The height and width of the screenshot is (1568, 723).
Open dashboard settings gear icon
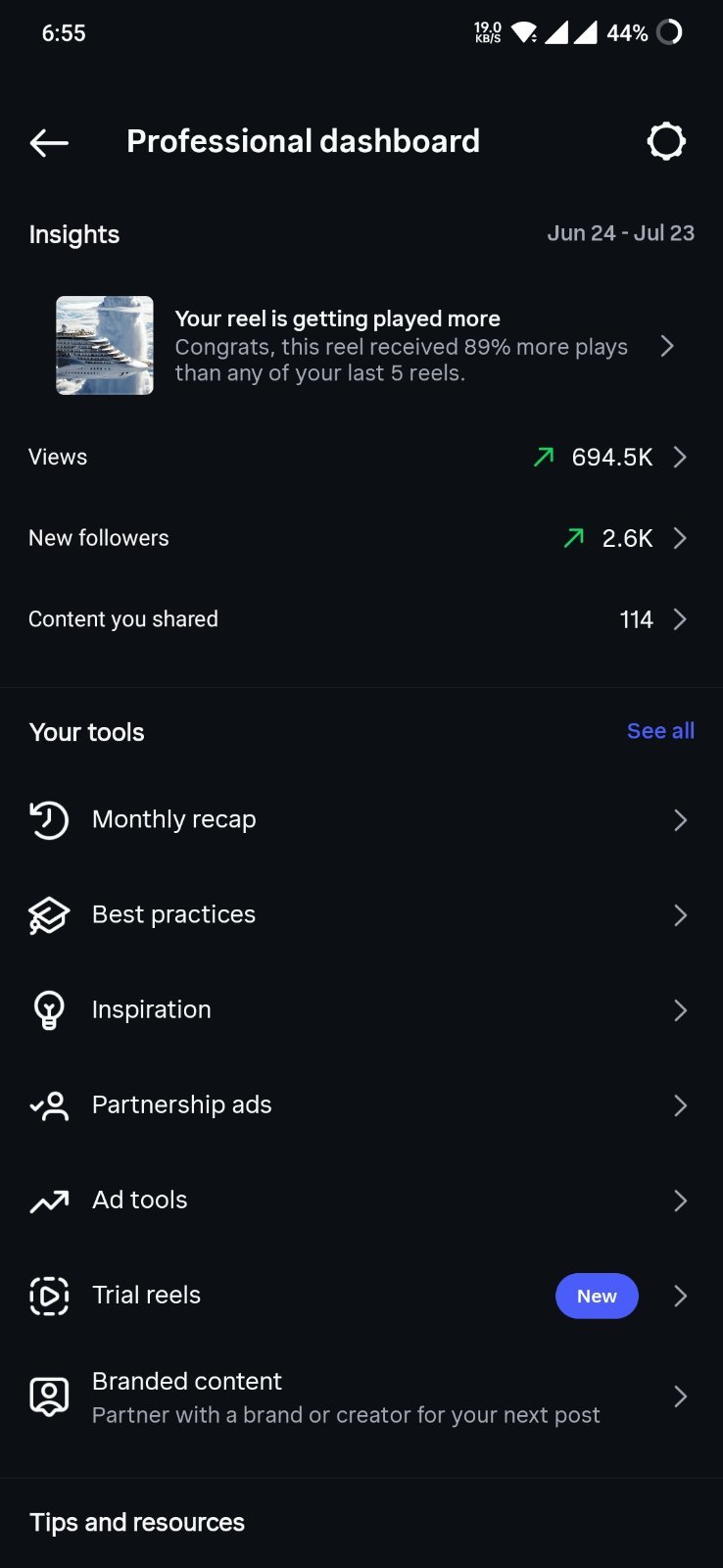(666, 141)
